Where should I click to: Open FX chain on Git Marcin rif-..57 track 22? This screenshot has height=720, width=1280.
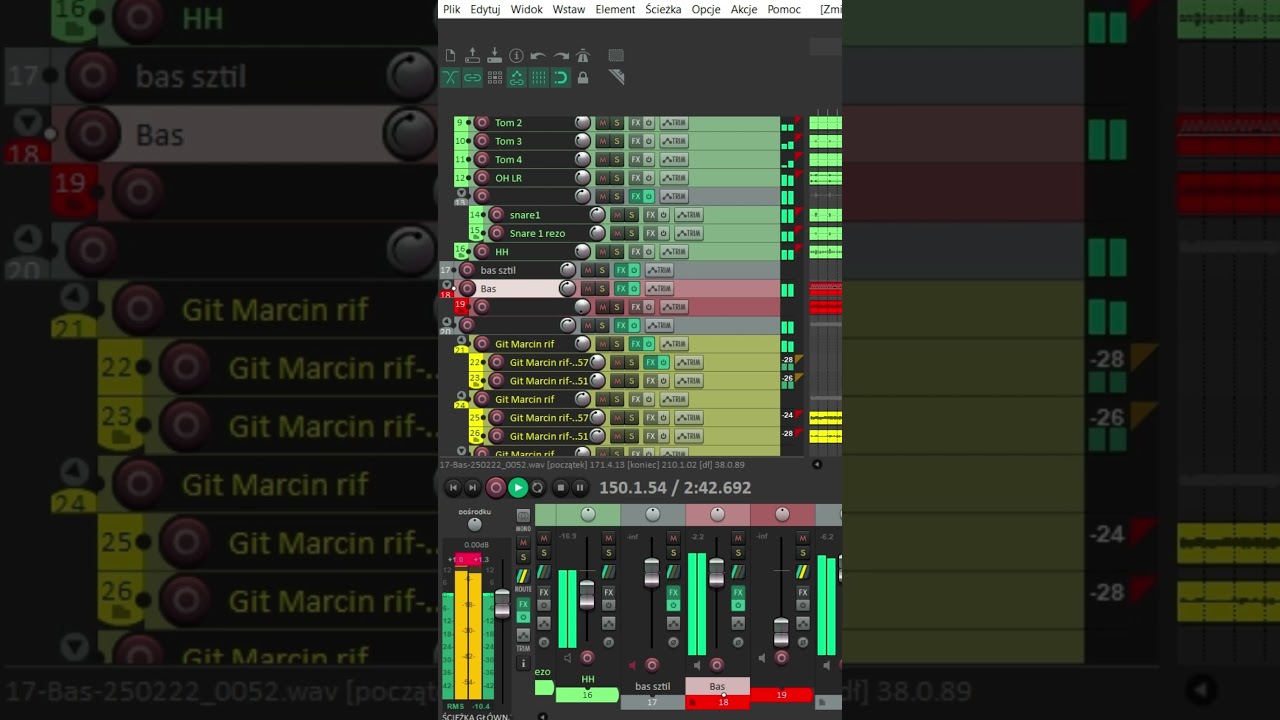coord(650,362)
